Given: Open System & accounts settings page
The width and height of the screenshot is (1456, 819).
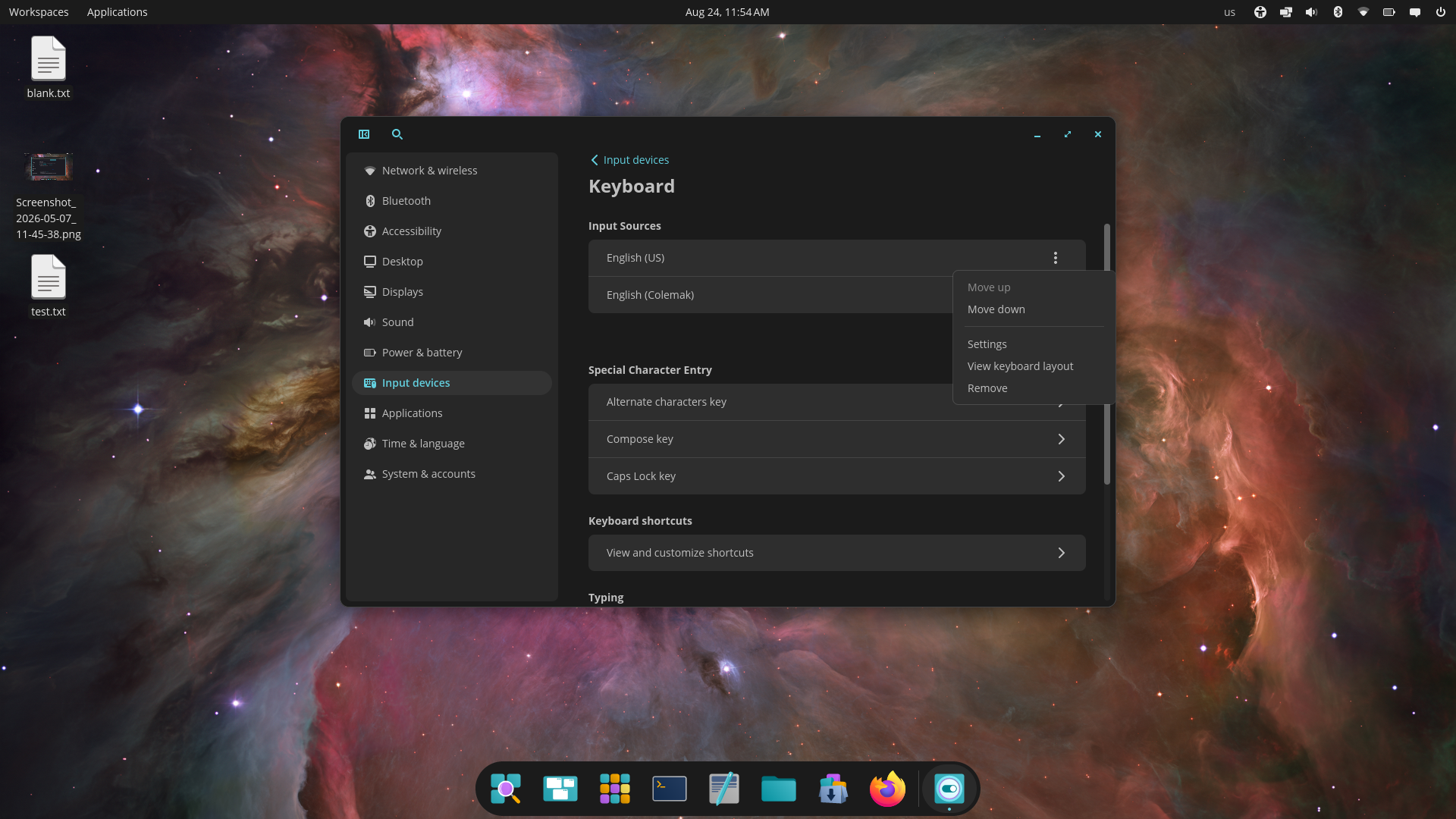Looking at the screenshot, I should (452, 474).
